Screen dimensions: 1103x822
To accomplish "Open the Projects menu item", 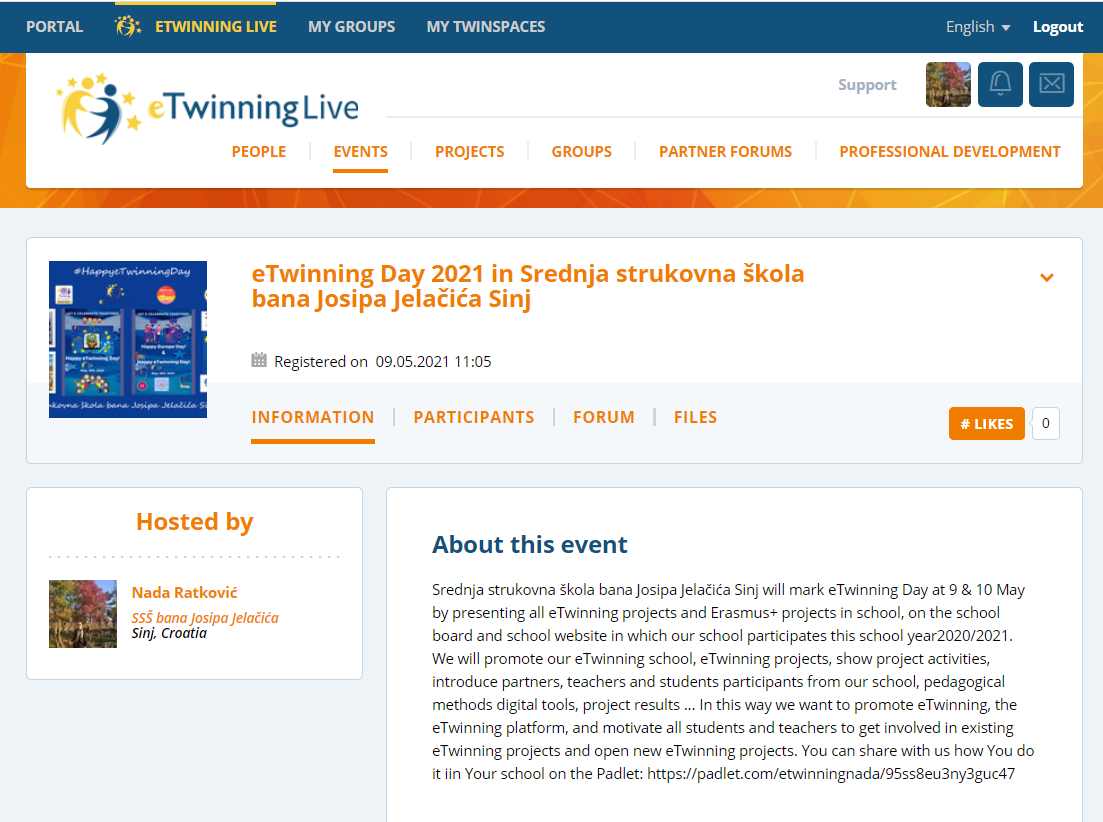I will click(x=469, y=152).
